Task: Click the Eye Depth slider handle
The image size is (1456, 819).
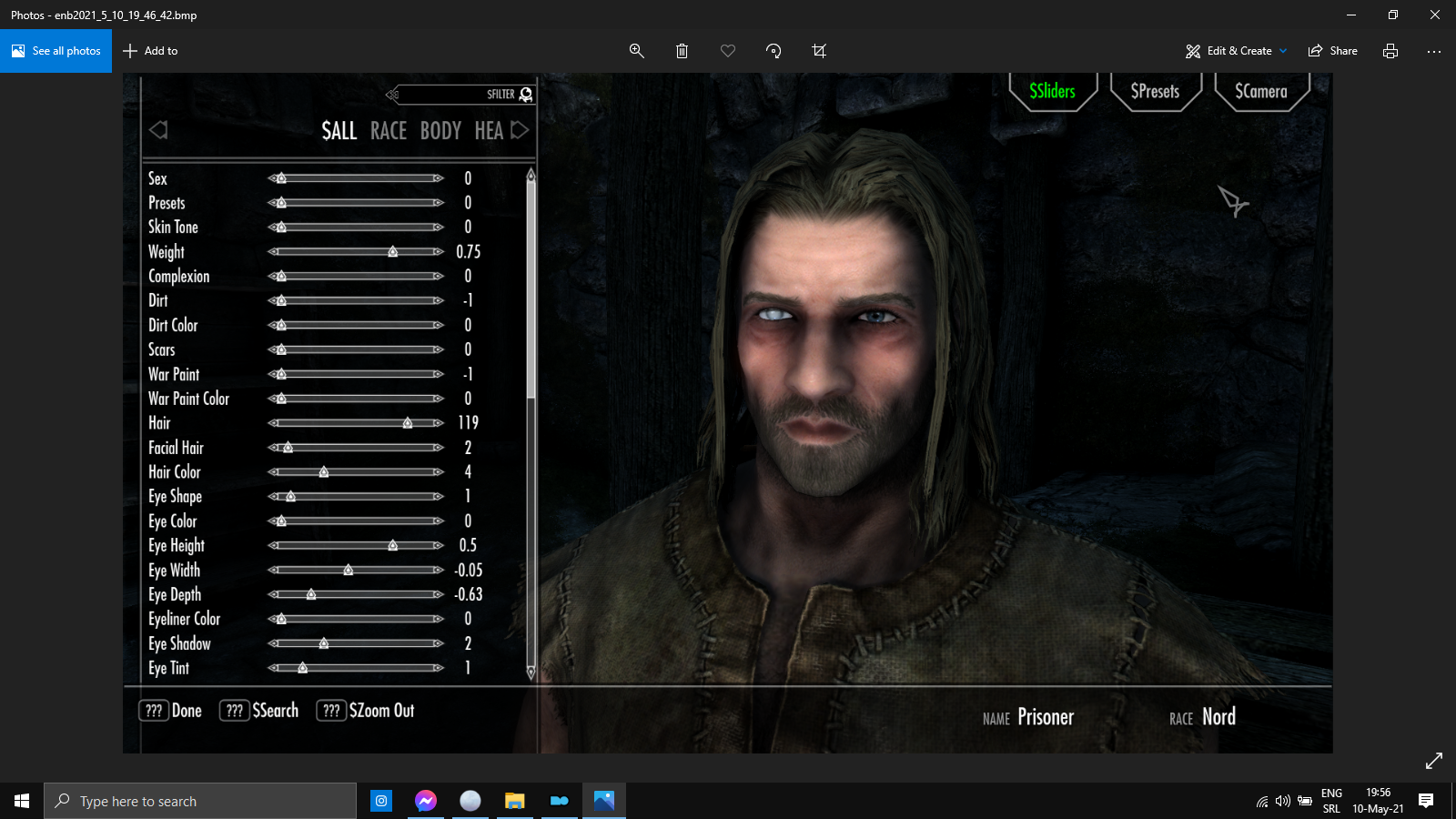Action: point(311,595)
